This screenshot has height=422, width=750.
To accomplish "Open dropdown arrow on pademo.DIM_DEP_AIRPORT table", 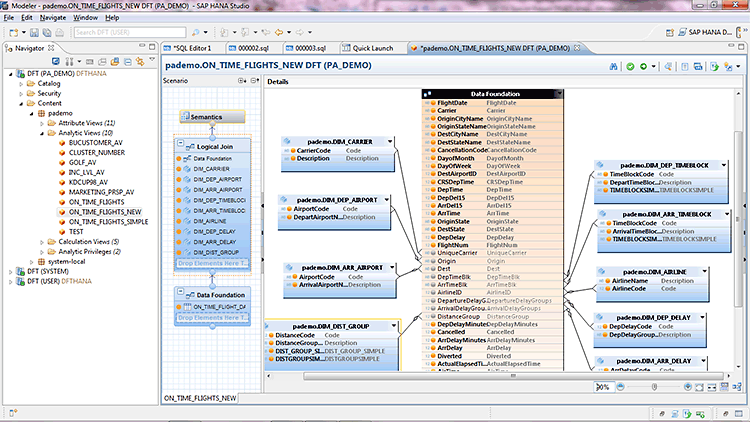I will (x=386, y=200).
